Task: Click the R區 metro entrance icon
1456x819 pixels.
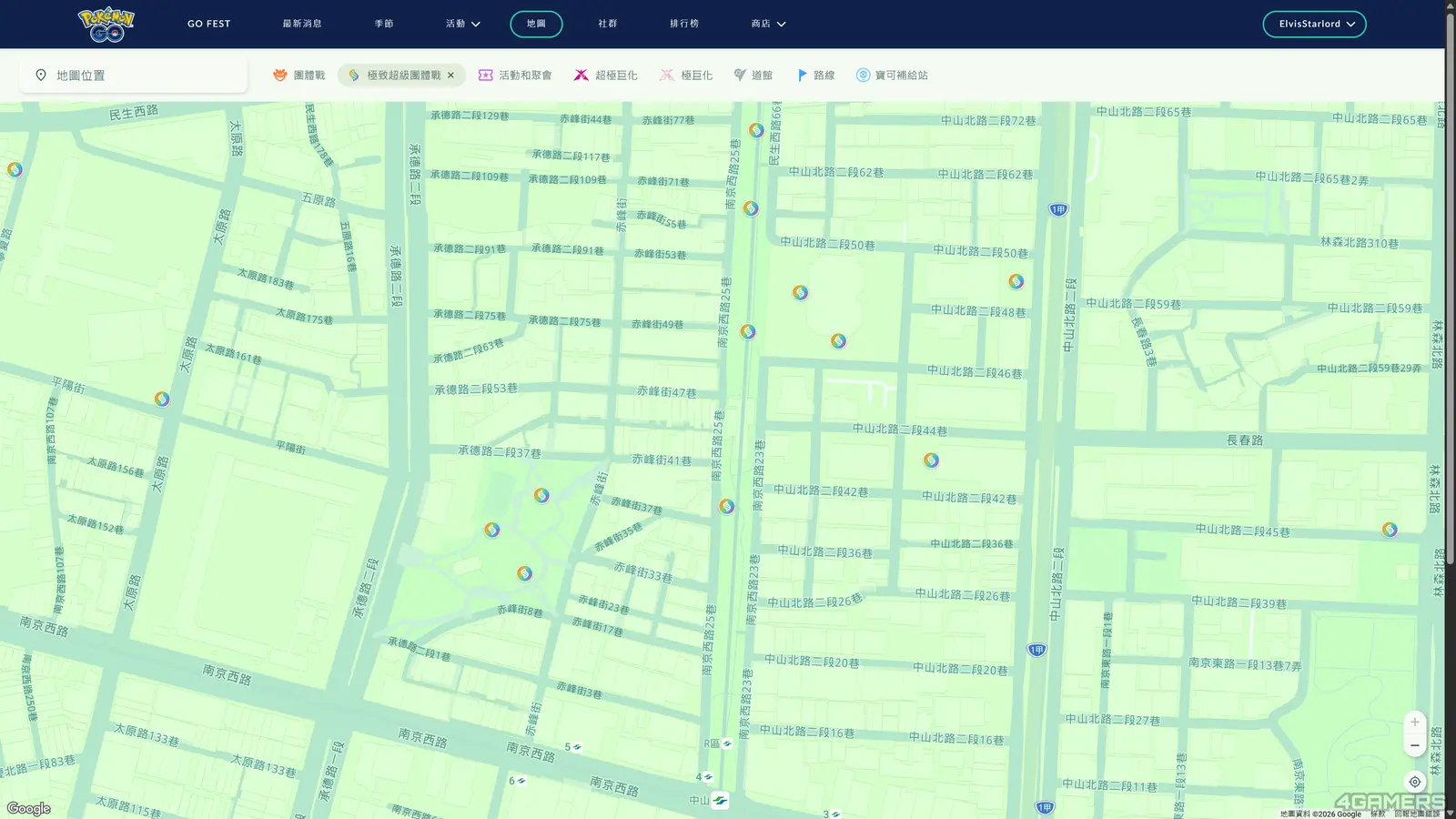Action: pos(726,743)
